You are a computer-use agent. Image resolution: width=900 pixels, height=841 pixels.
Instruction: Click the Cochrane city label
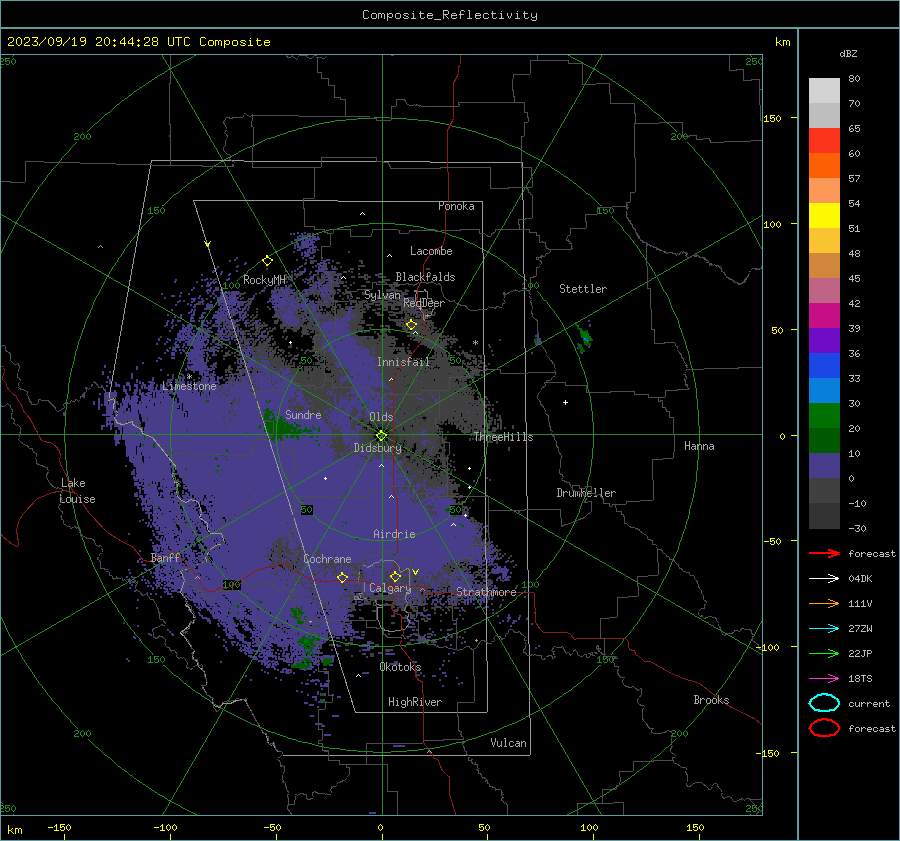[327, 559]
